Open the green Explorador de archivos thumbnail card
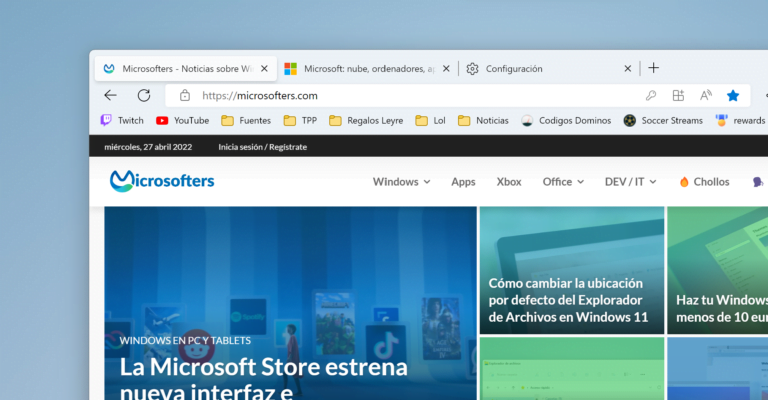 point(572,369)
